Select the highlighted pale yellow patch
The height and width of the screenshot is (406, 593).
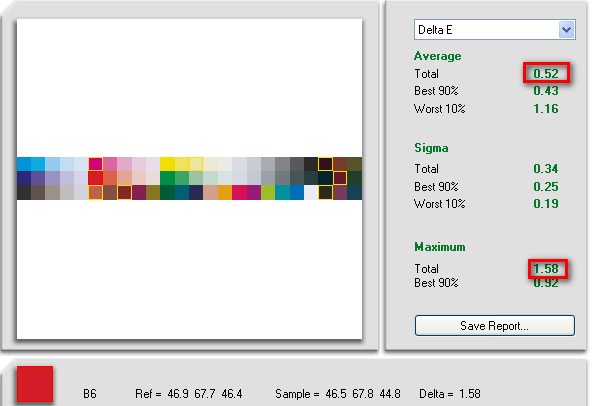tap(196, 164)
